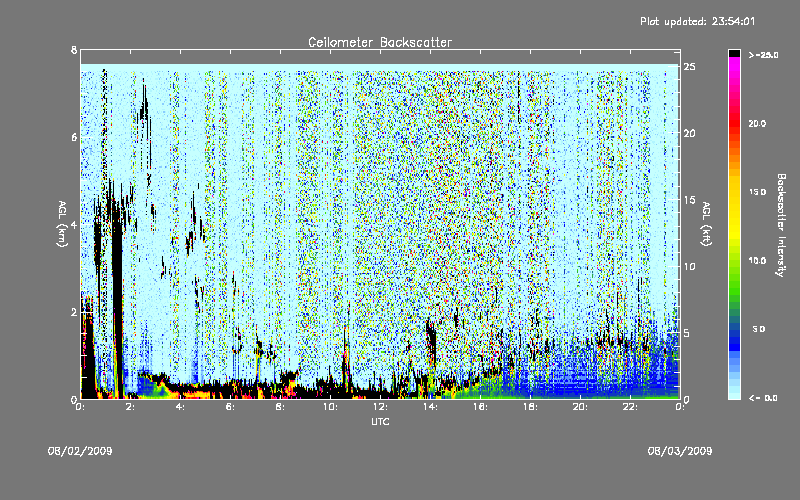
Task: Click the 'Backscatter Intensity' colorbar label
Action: pyautogui.click(x=781, y=225)
